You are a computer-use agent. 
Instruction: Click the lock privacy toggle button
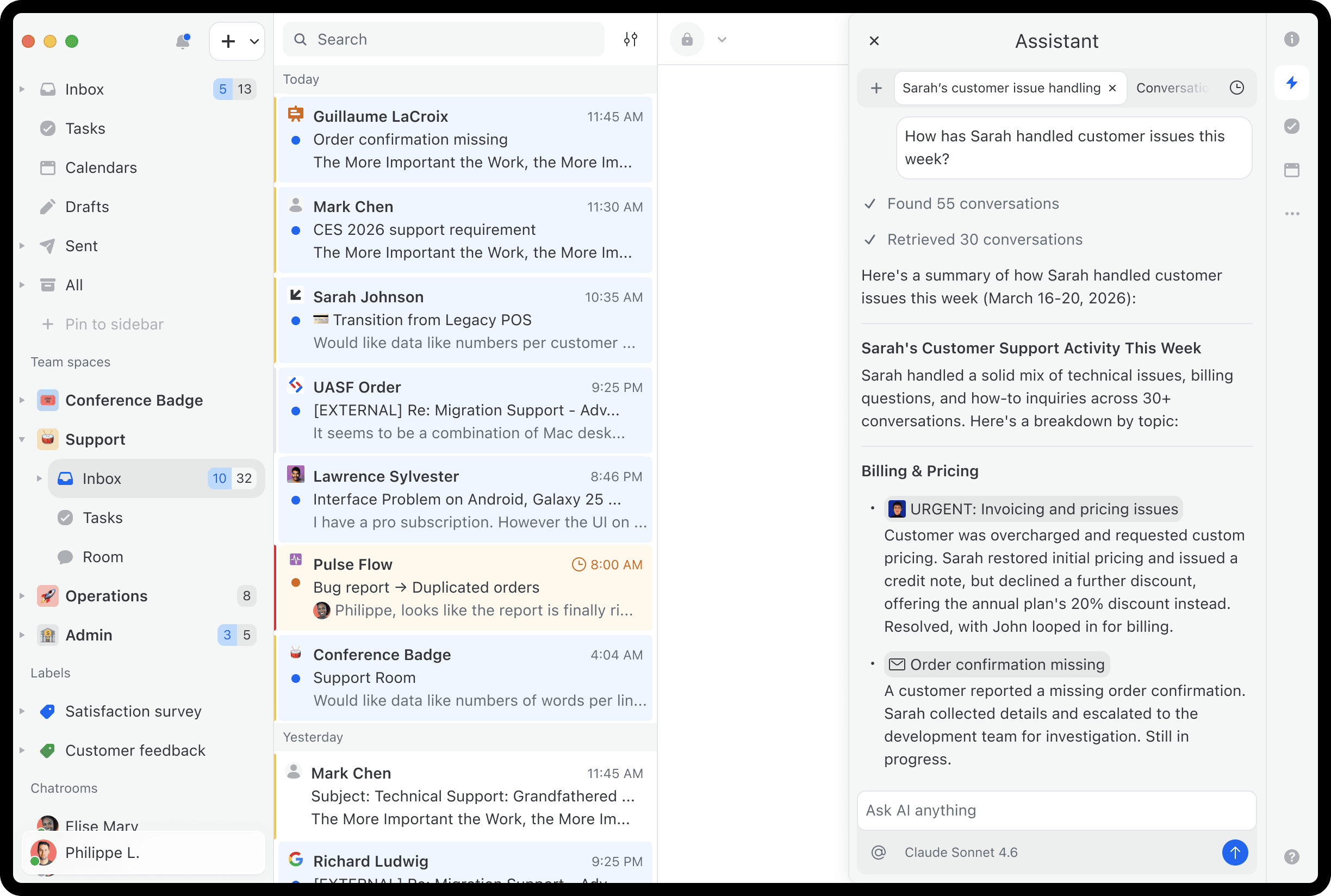pos(687,40)
